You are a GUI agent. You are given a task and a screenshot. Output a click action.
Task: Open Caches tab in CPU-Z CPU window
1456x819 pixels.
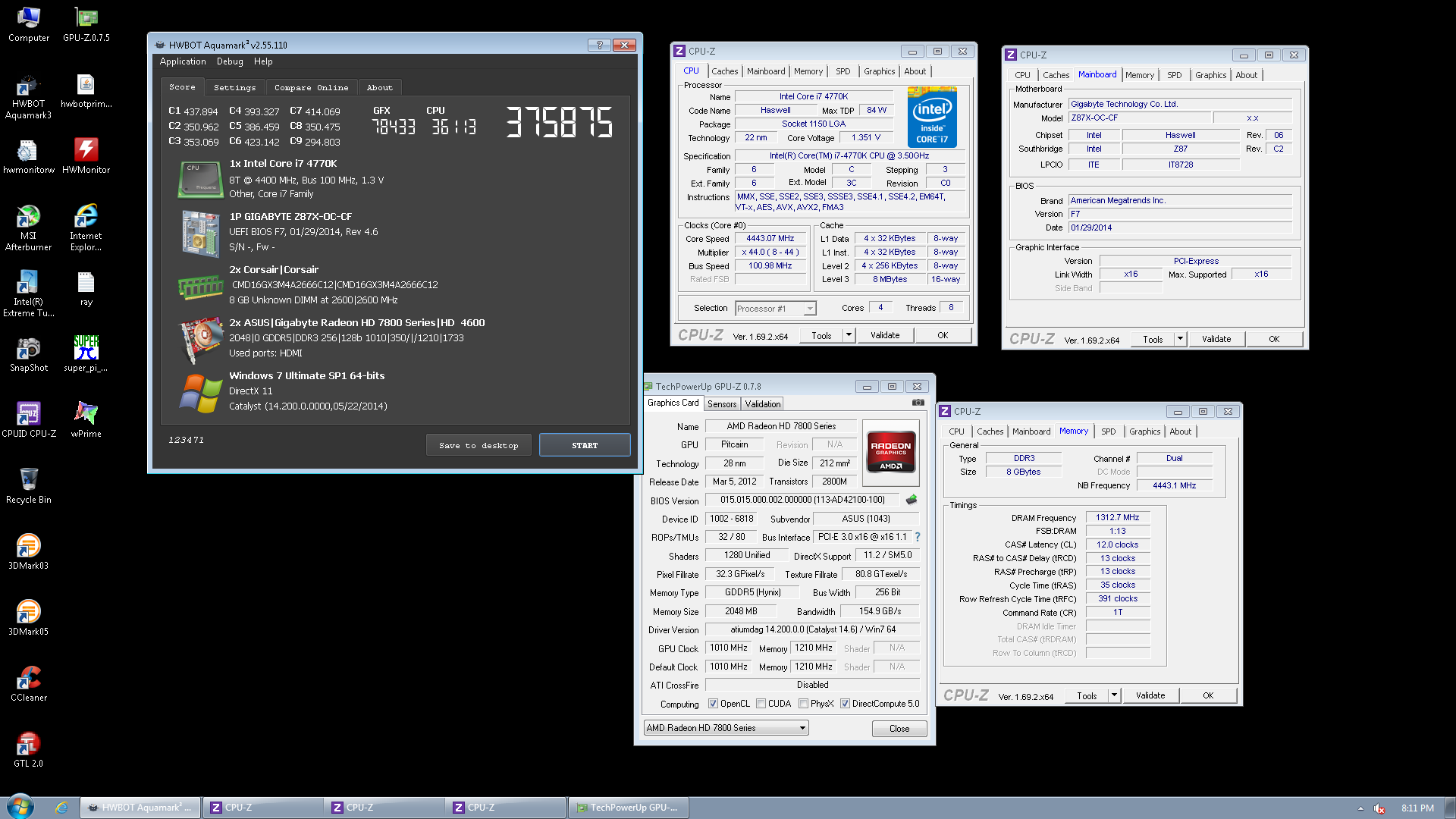tap(724, 71)
